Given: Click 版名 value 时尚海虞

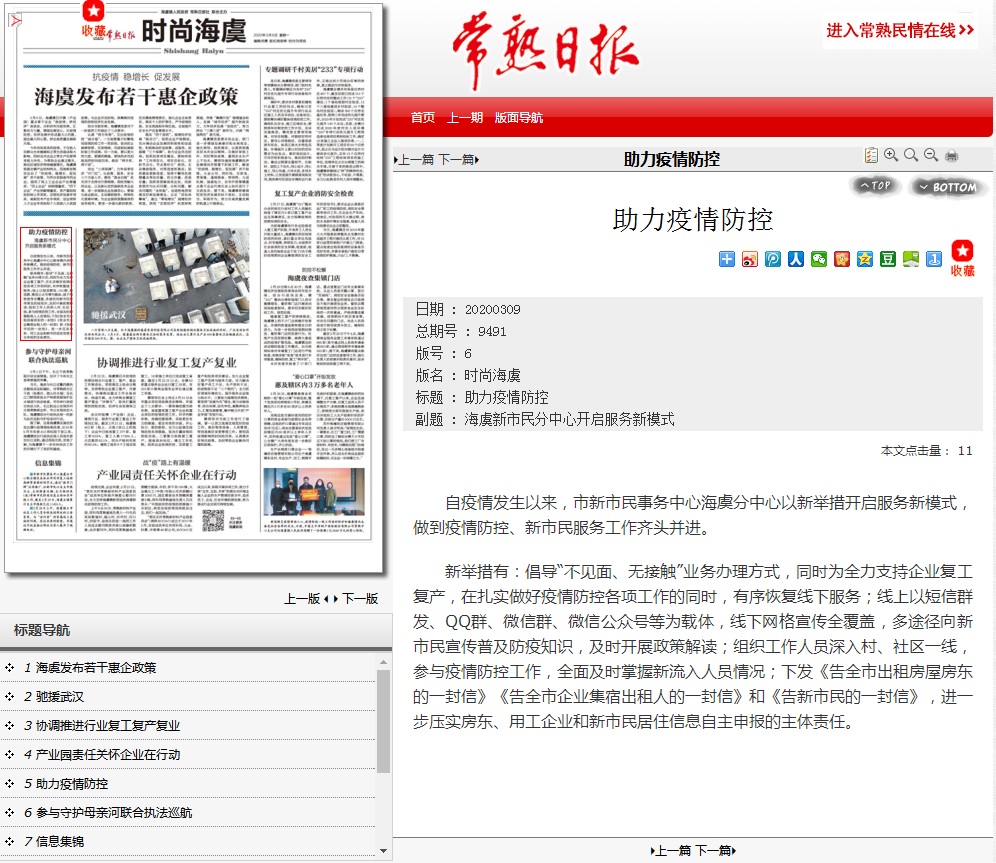Looking at the screenshot, I should coord(492,375).
